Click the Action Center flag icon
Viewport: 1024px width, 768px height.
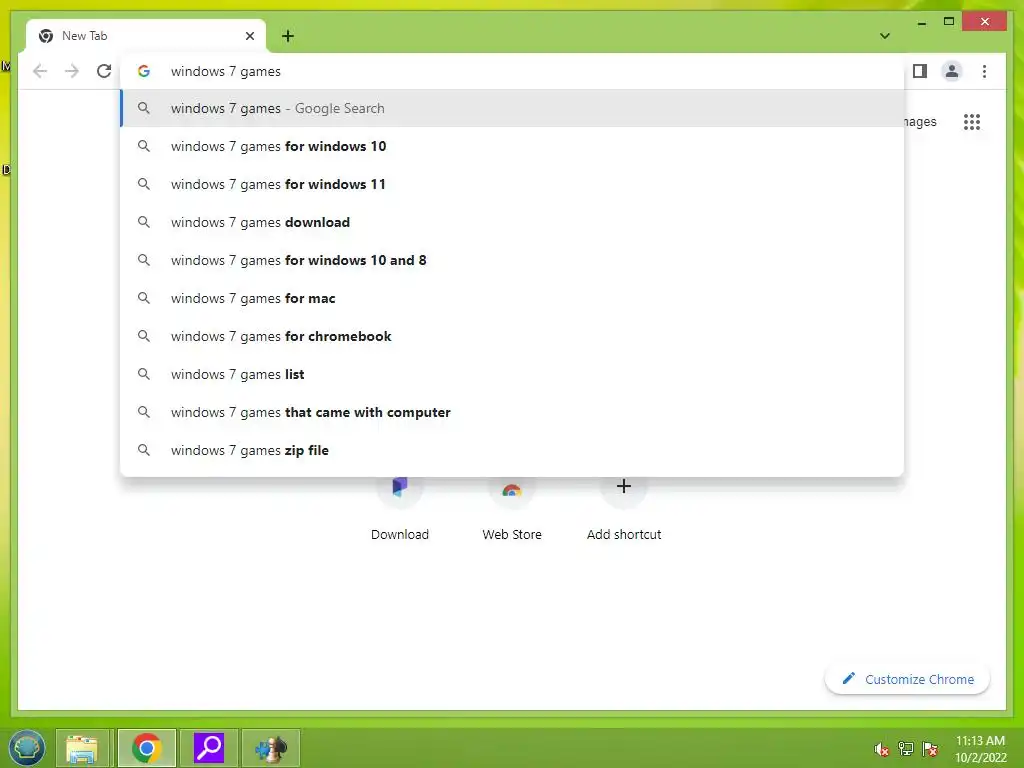[930, 749]
